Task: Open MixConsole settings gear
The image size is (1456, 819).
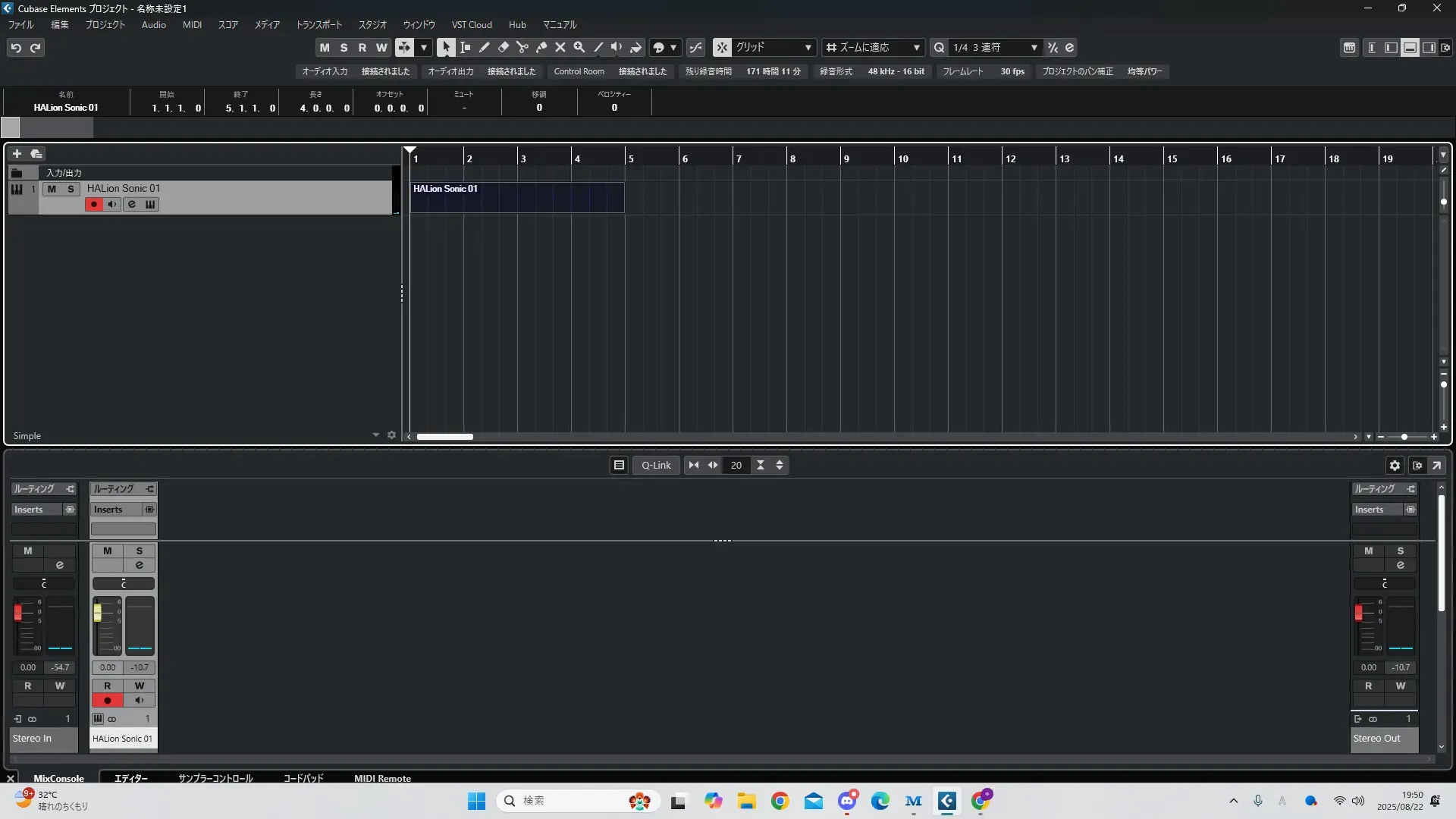Action: pos(1394,466)
